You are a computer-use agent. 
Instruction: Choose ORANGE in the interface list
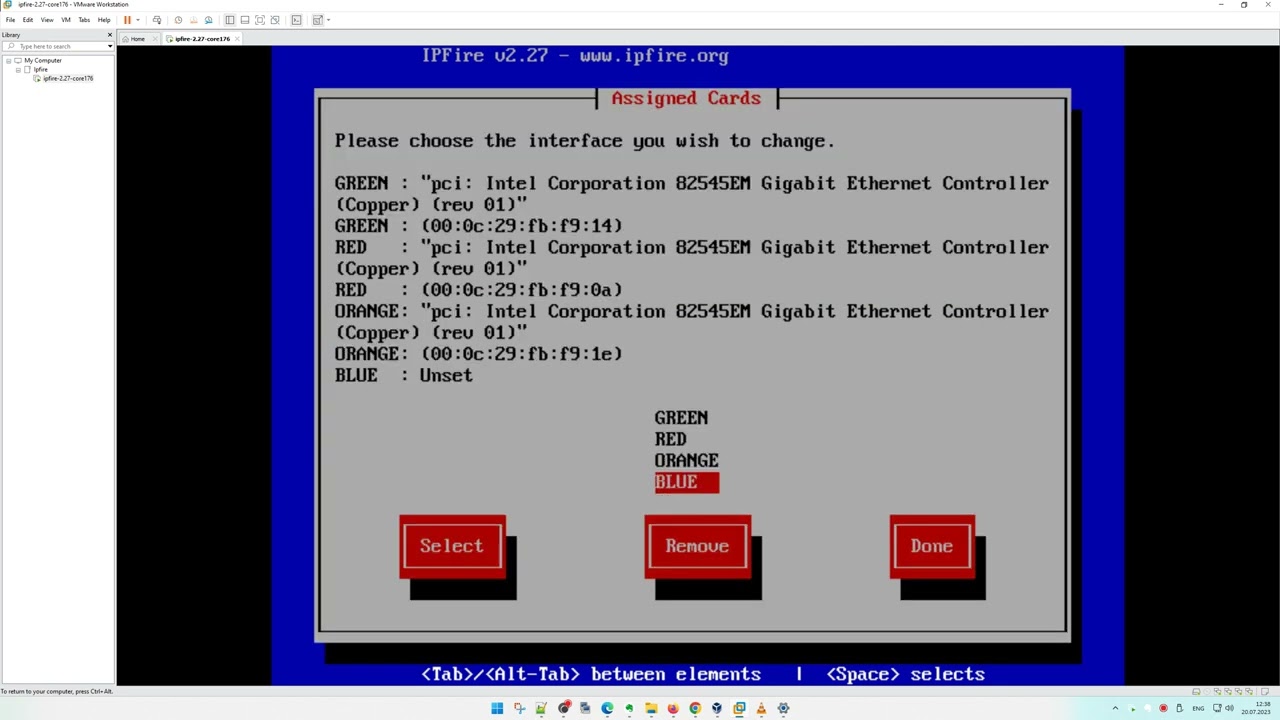pyautogui.click(x=686, y=460)
